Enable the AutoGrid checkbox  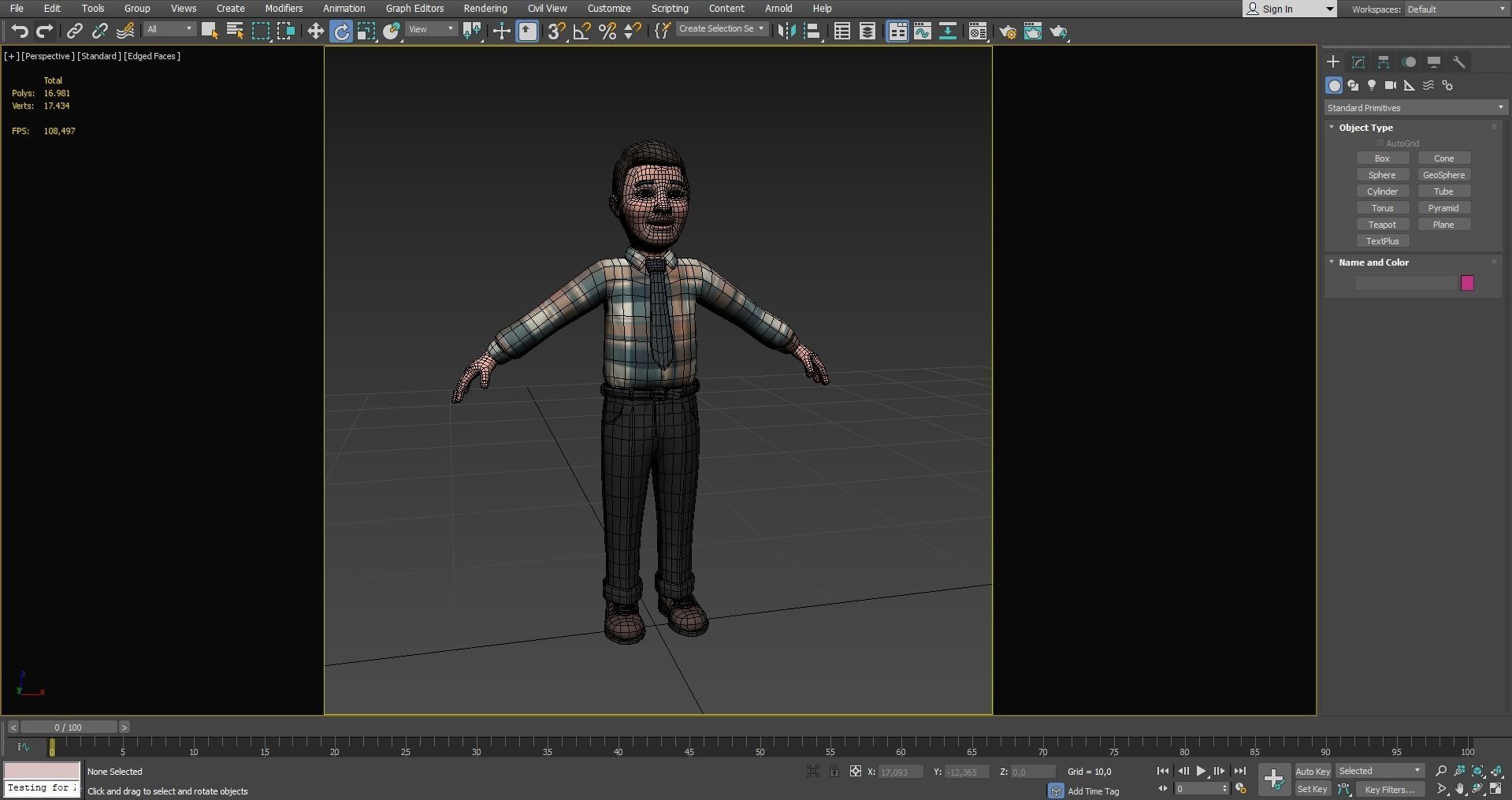[1380, 143]
